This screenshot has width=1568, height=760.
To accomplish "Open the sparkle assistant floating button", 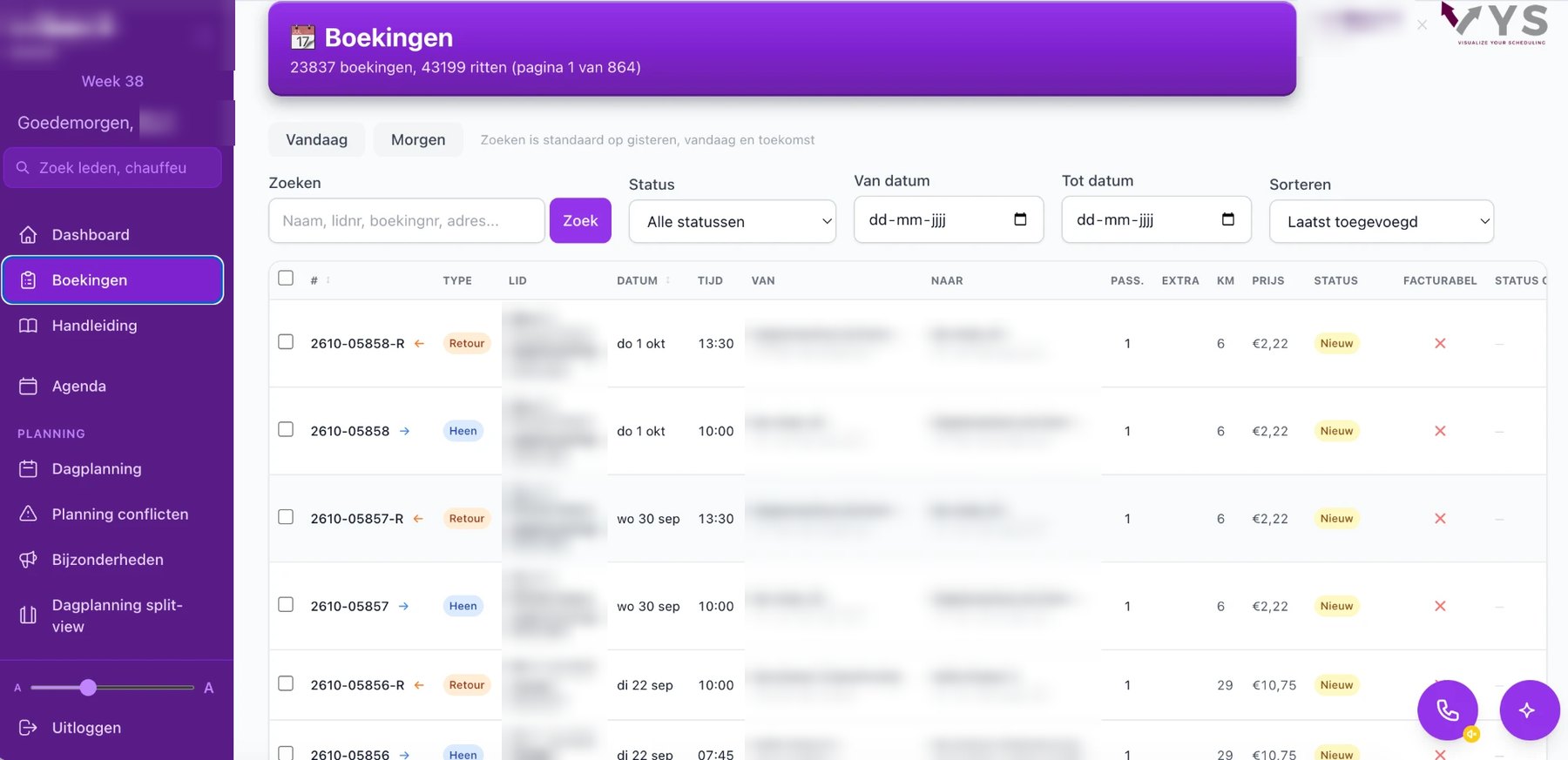I will click(1529, 710).
